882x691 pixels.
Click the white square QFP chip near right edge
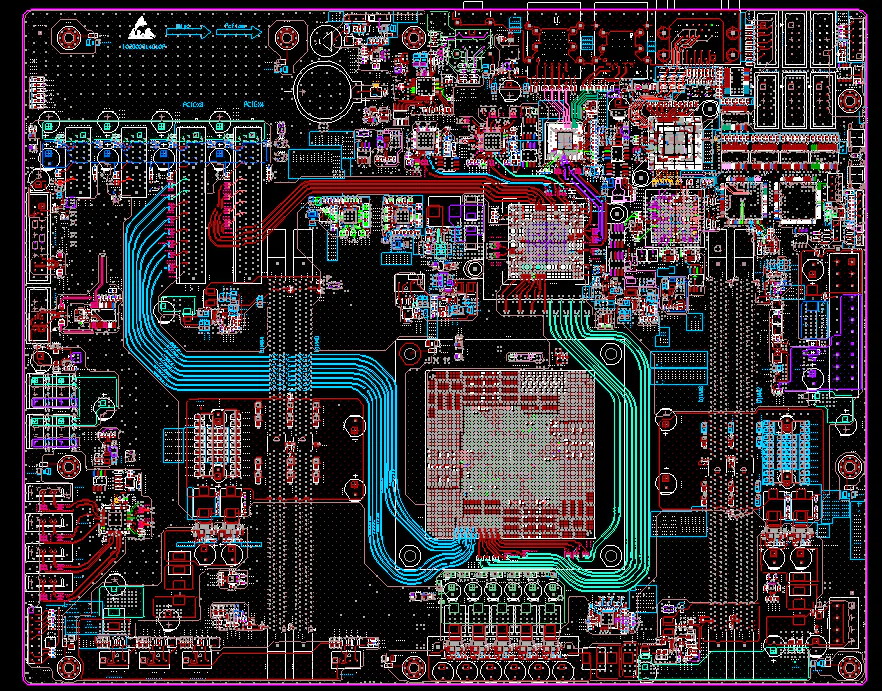pyautogui.click(x=801, y=202)
